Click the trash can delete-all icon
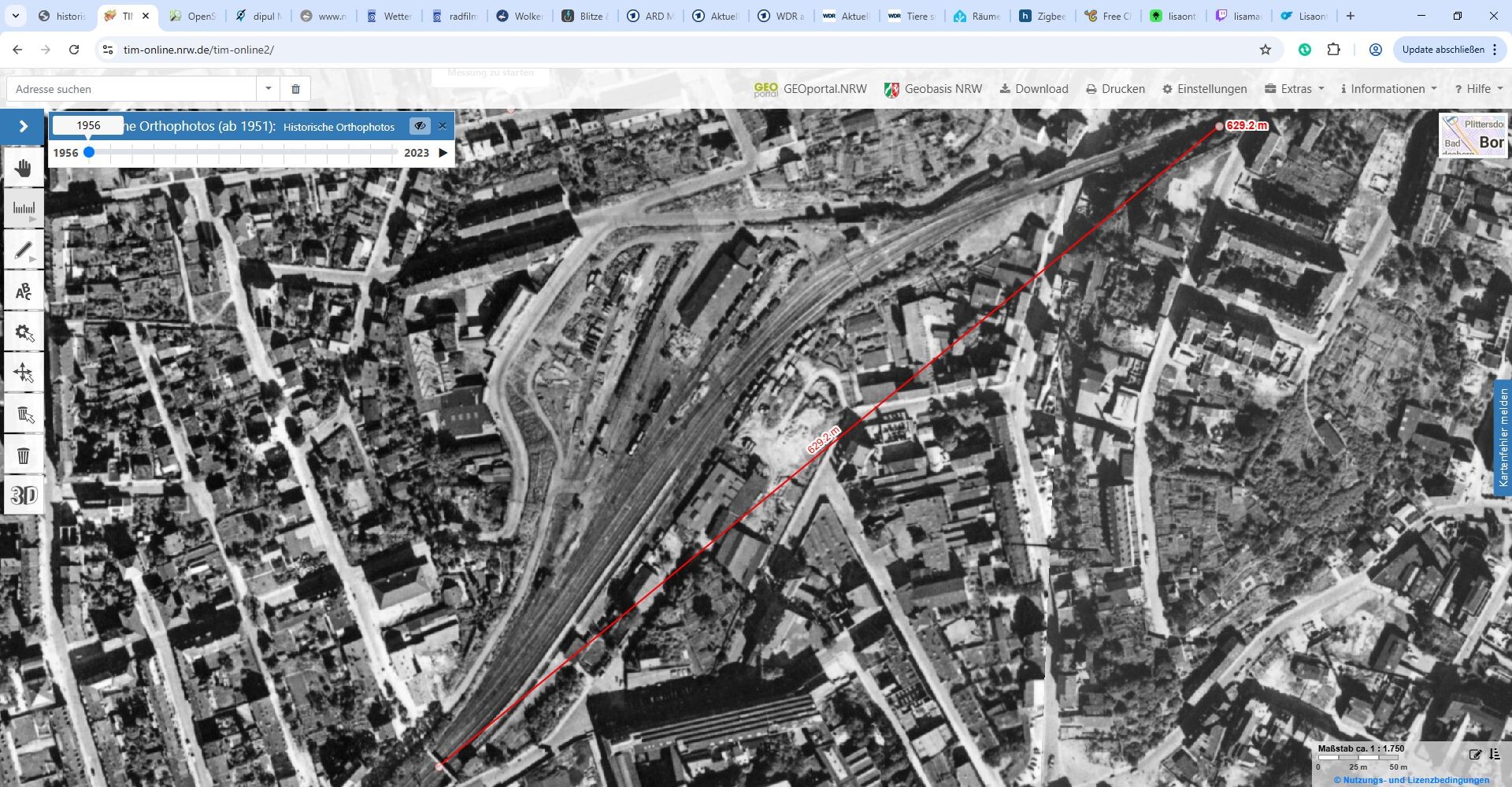The image size is (1512, 787). tap(24, 455)
